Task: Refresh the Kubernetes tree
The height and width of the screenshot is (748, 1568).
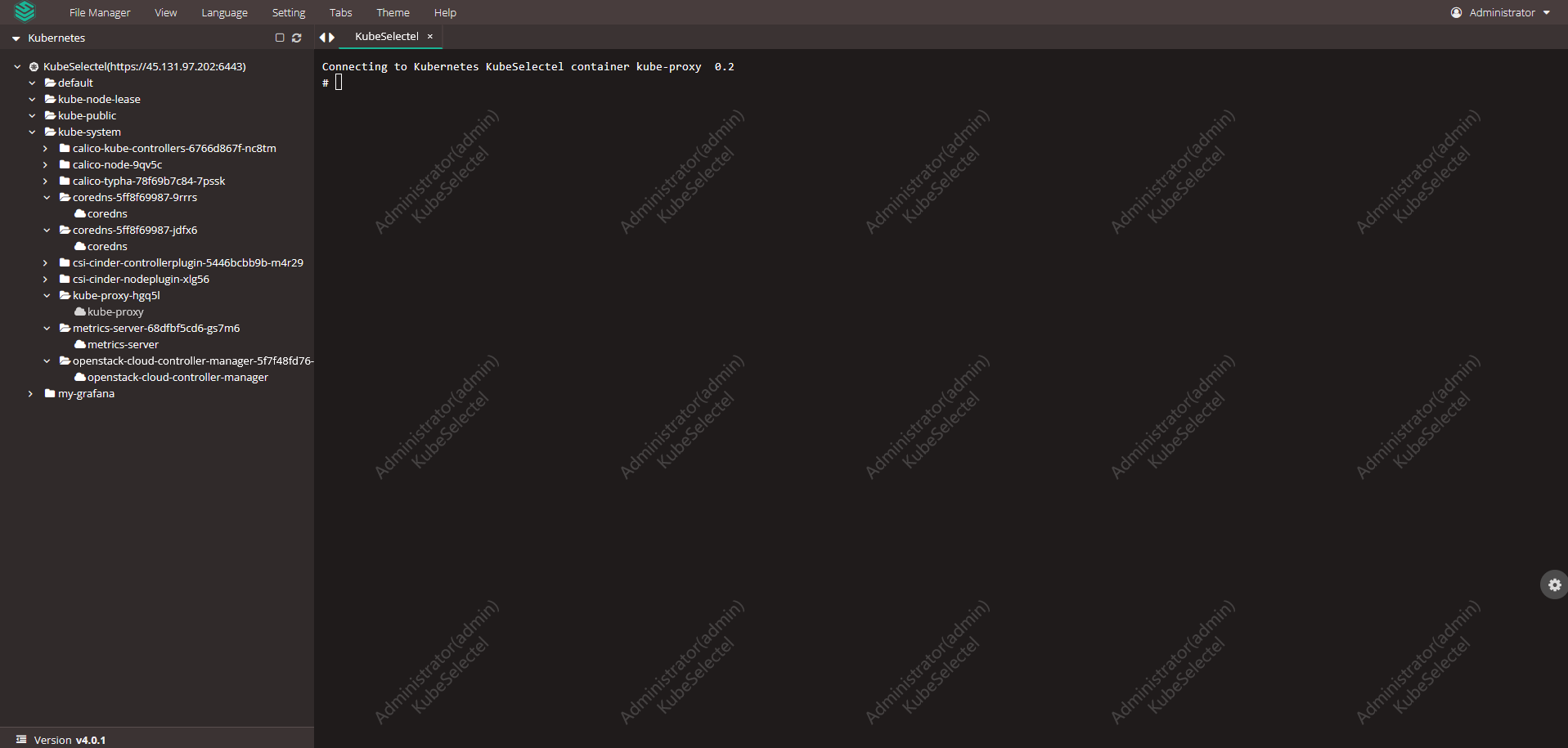Action: (x=297, y=38)
